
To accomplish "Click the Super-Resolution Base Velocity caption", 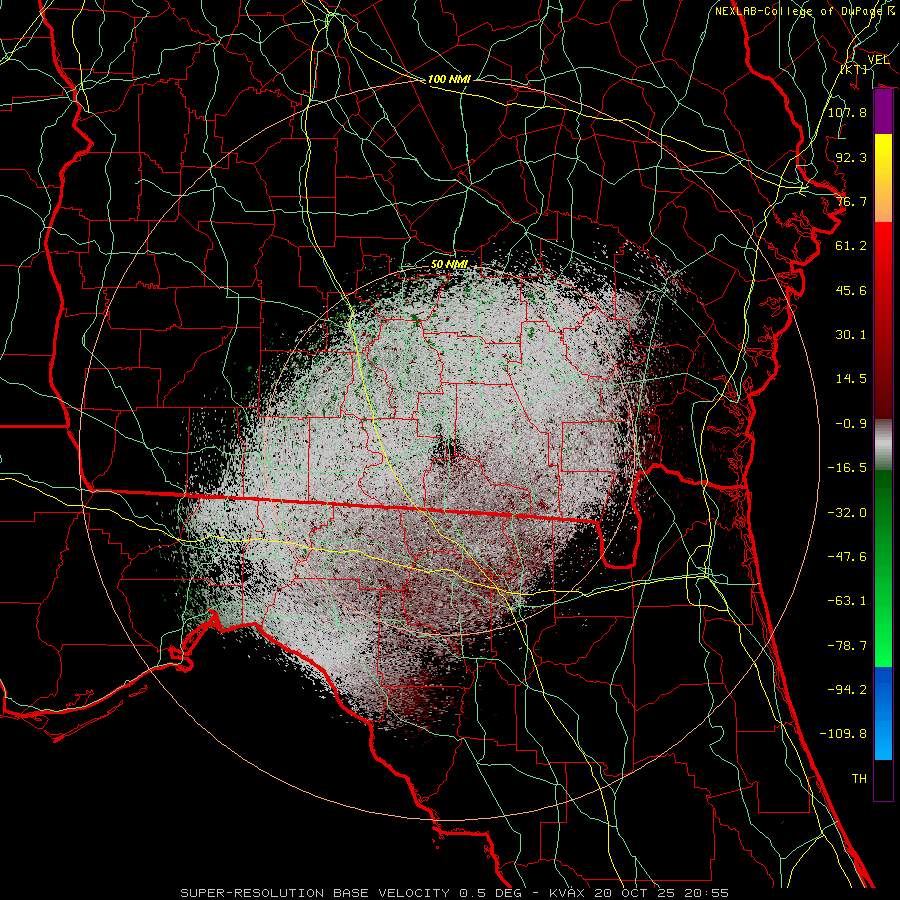I will (455, 893).
